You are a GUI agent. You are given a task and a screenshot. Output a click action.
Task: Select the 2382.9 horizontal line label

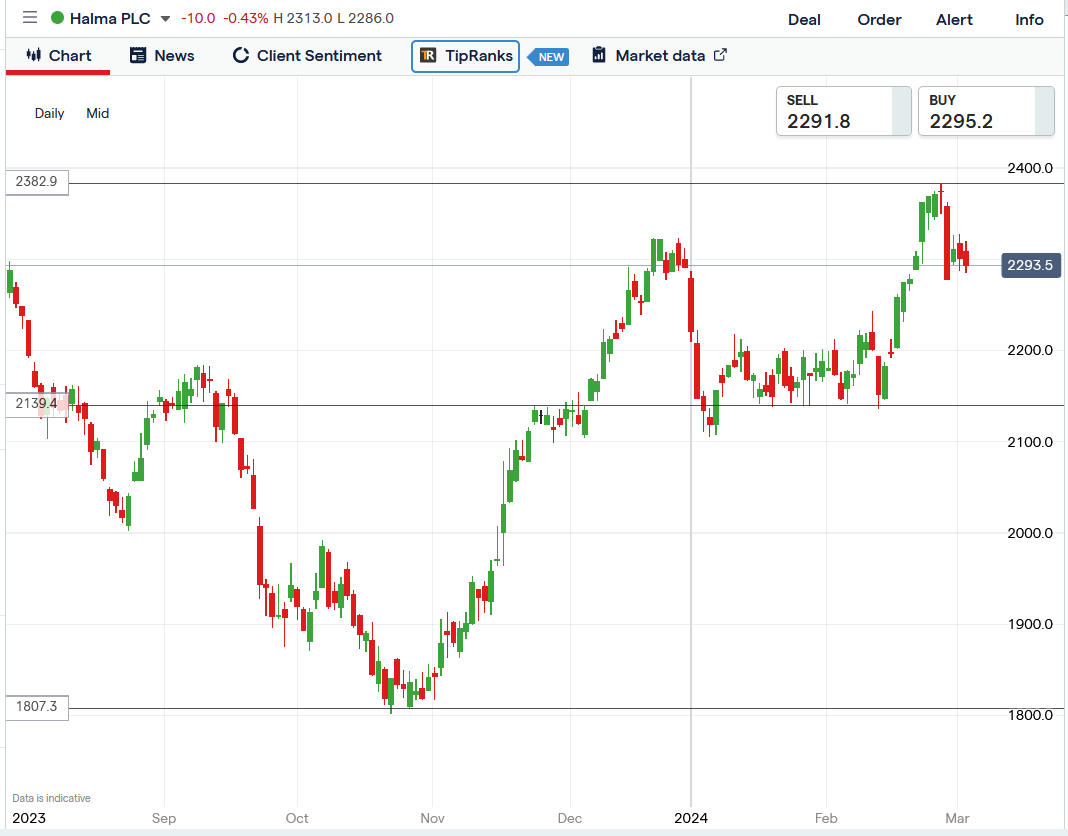37,182
